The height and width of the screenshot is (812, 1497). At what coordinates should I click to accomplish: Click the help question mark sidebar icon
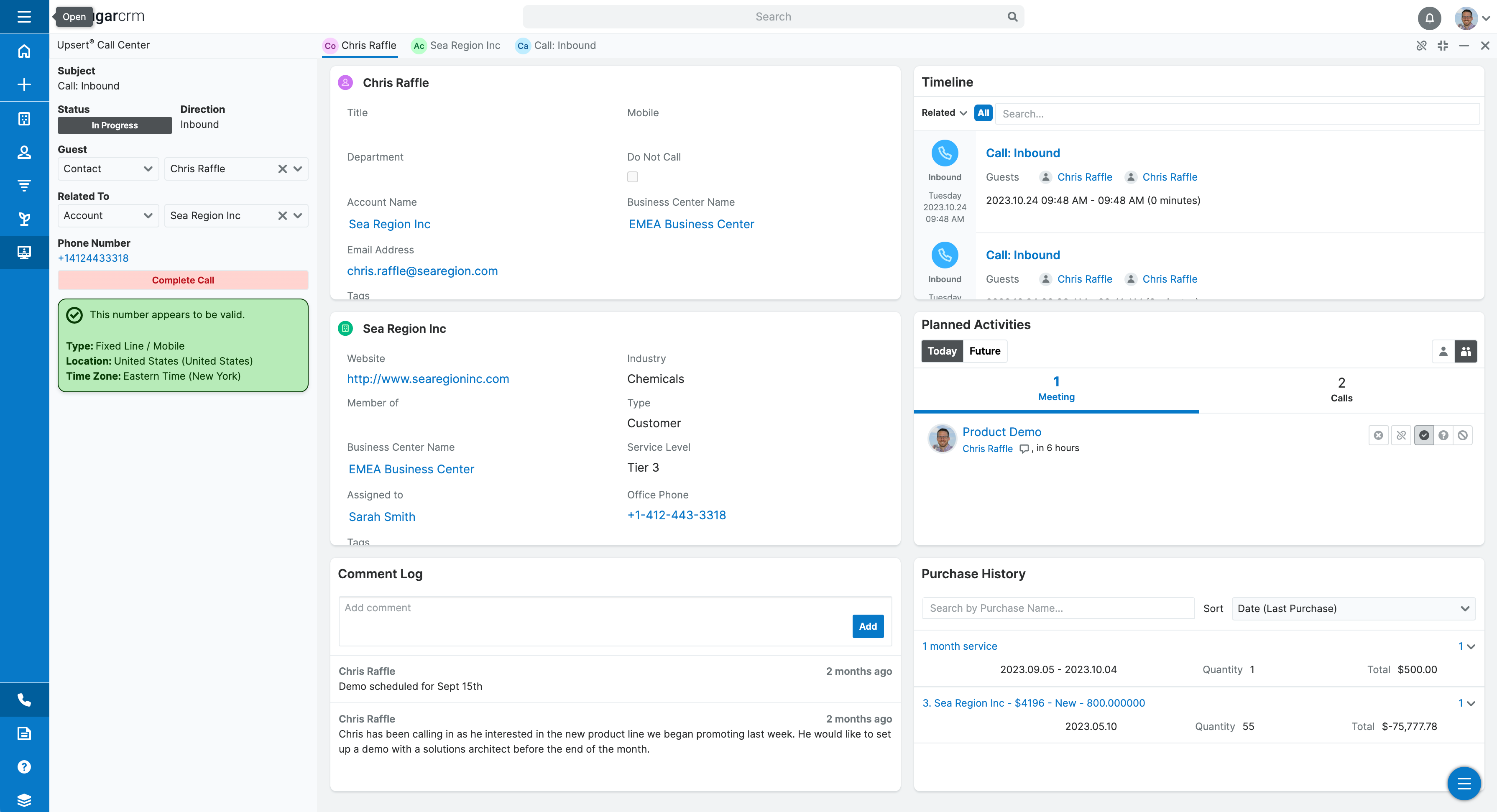(24, 767)
